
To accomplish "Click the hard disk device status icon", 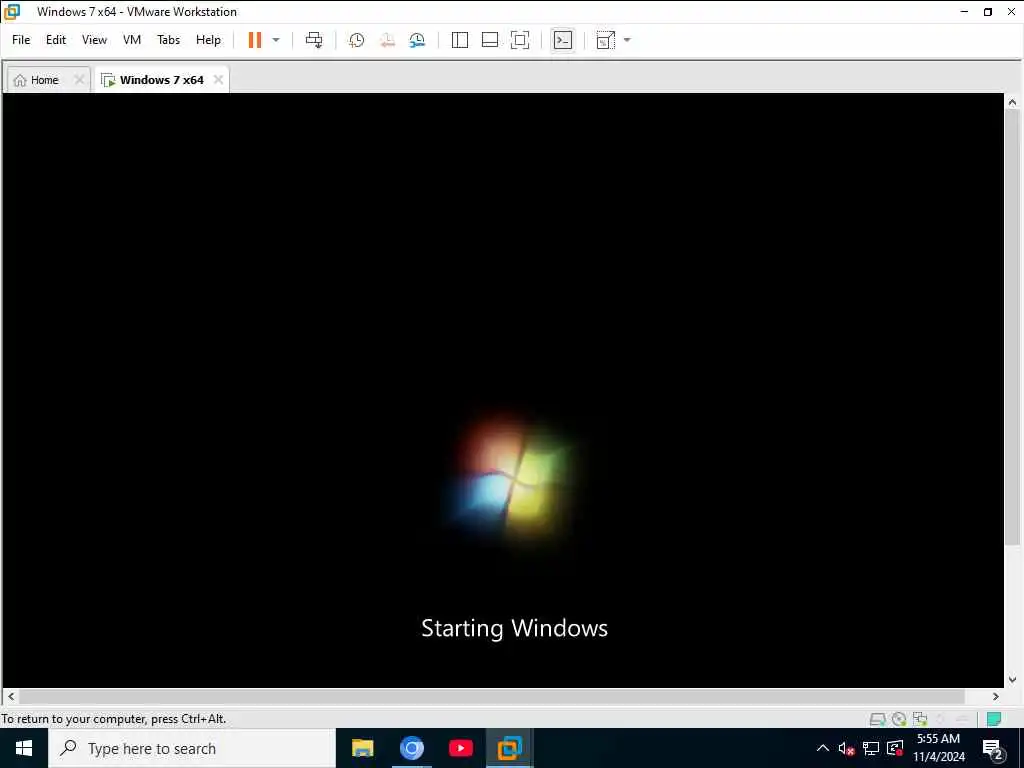I will click(x=878, y=719).
